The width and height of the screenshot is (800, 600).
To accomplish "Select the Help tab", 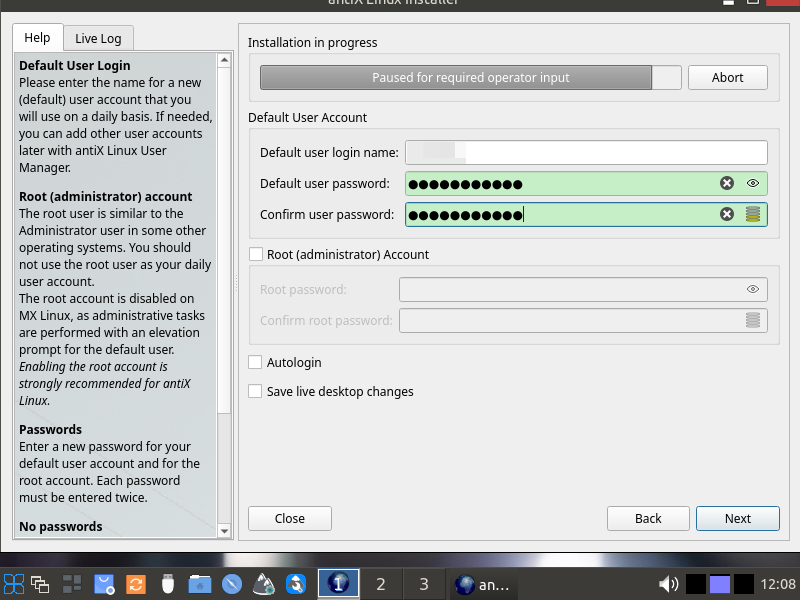I will coord(37,38).
